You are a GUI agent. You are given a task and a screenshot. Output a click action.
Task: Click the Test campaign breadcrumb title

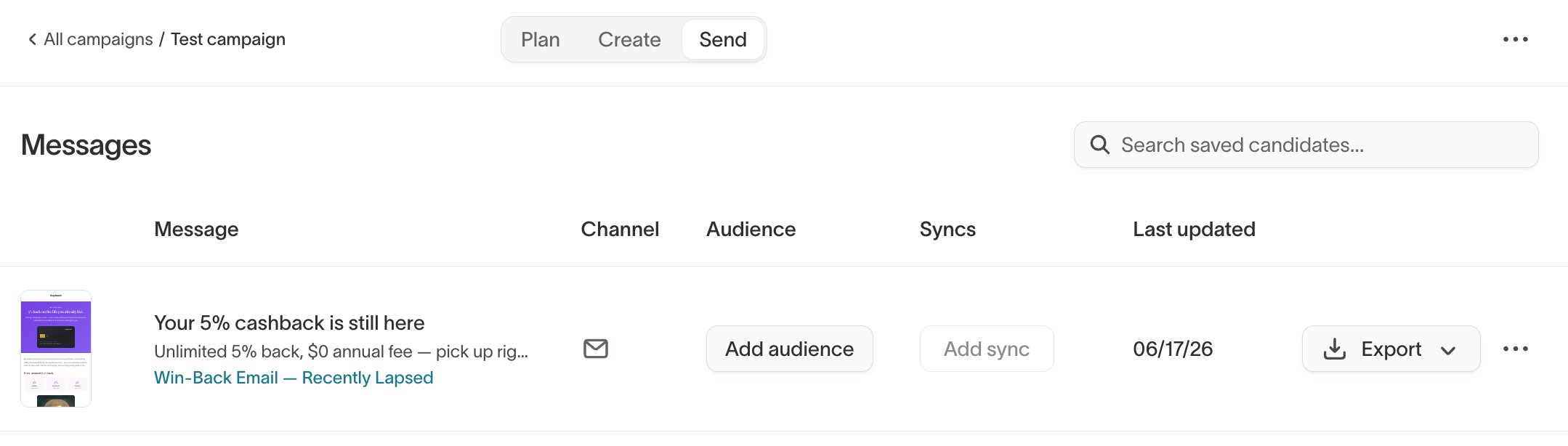(228, 39)
